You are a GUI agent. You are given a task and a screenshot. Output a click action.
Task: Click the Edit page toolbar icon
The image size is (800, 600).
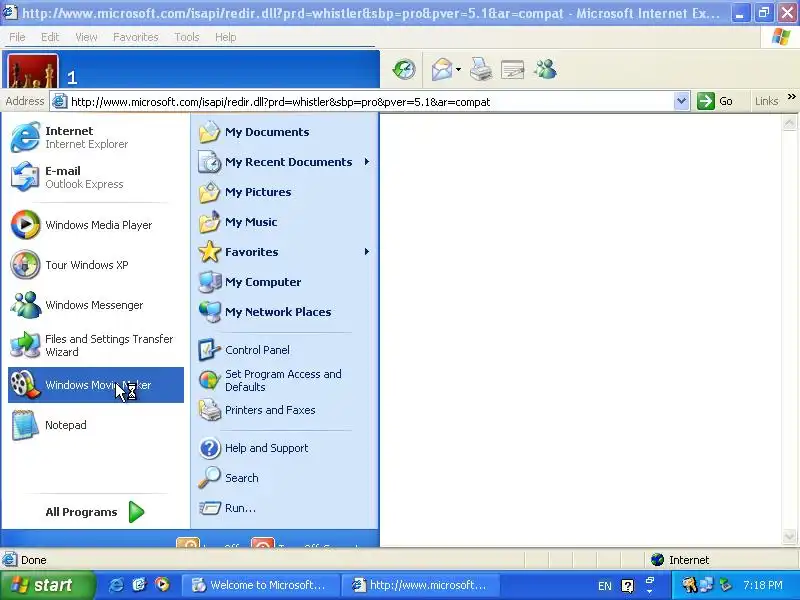513,69
